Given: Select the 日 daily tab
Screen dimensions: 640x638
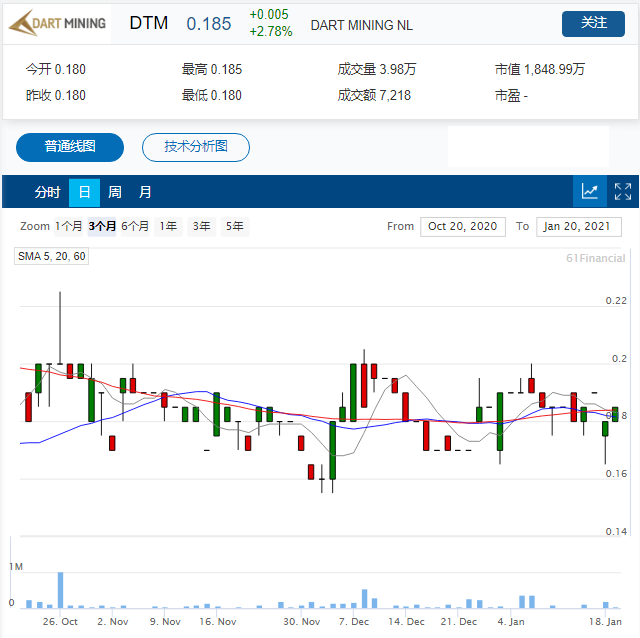Looking at the screenshot, I should click(84, 192).
